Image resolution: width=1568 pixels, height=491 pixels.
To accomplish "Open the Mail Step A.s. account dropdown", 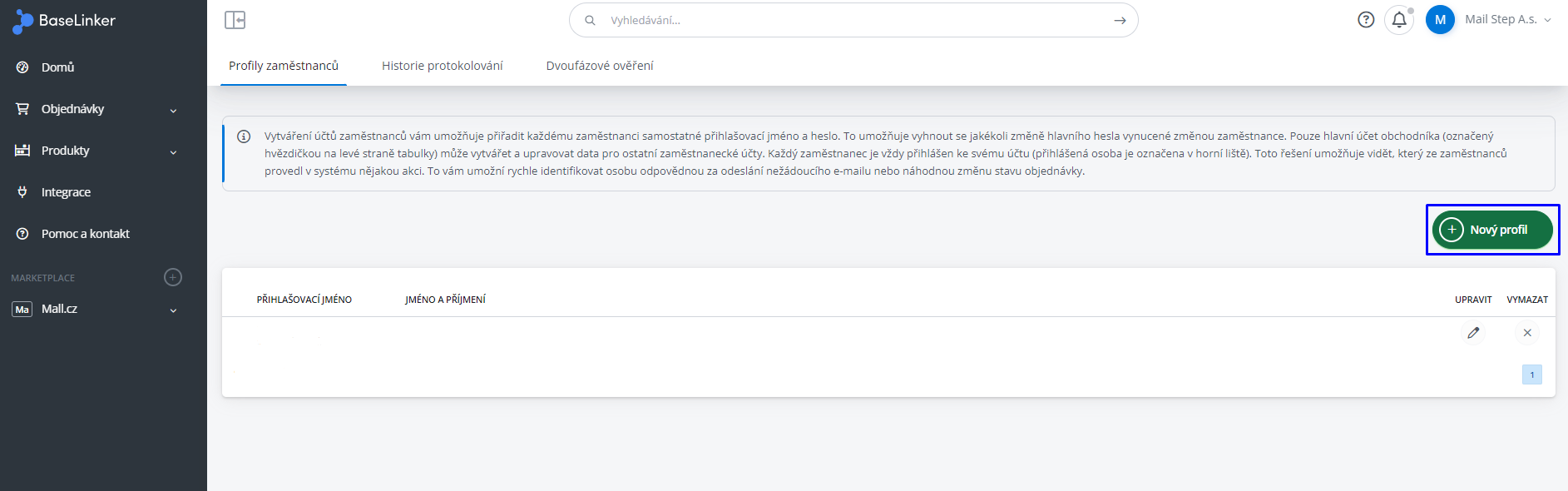I will 1507,20.
